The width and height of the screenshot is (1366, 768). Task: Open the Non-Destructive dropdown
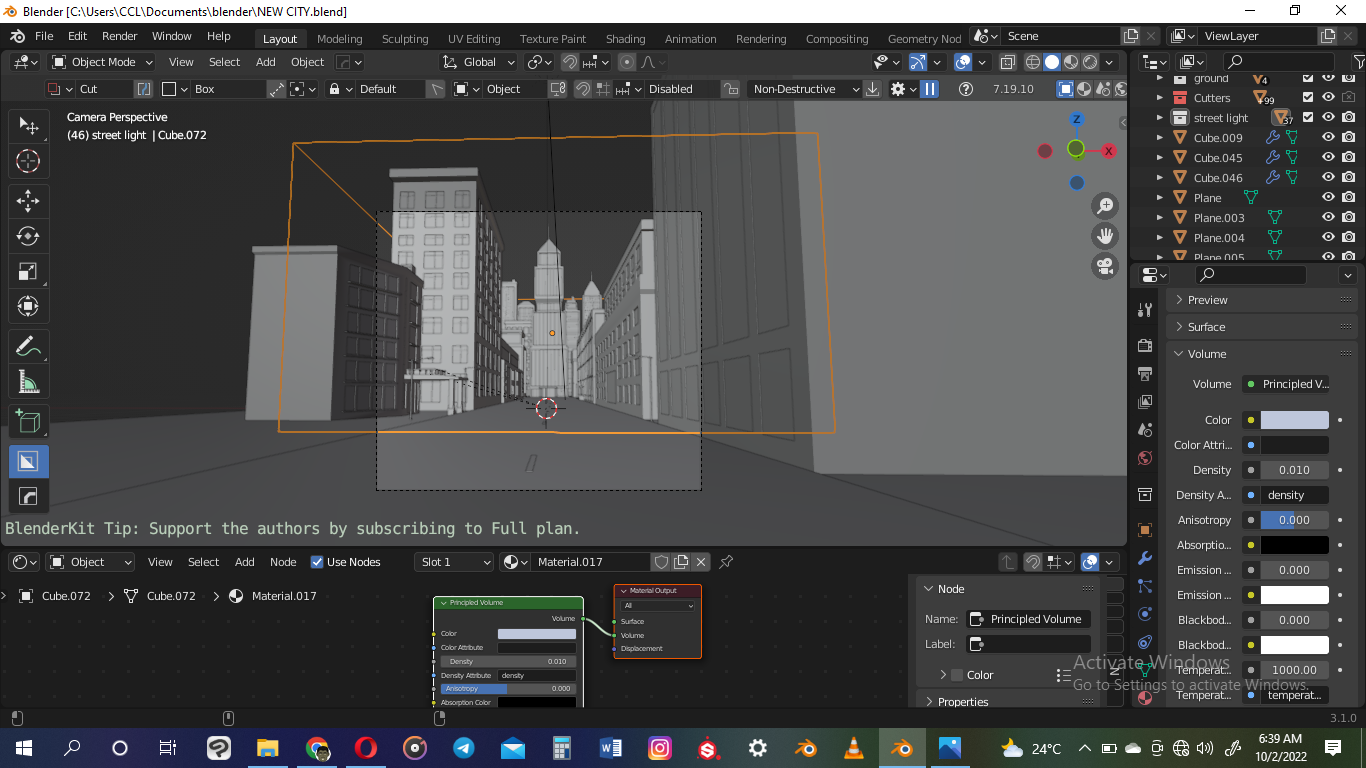click(804, 89)
